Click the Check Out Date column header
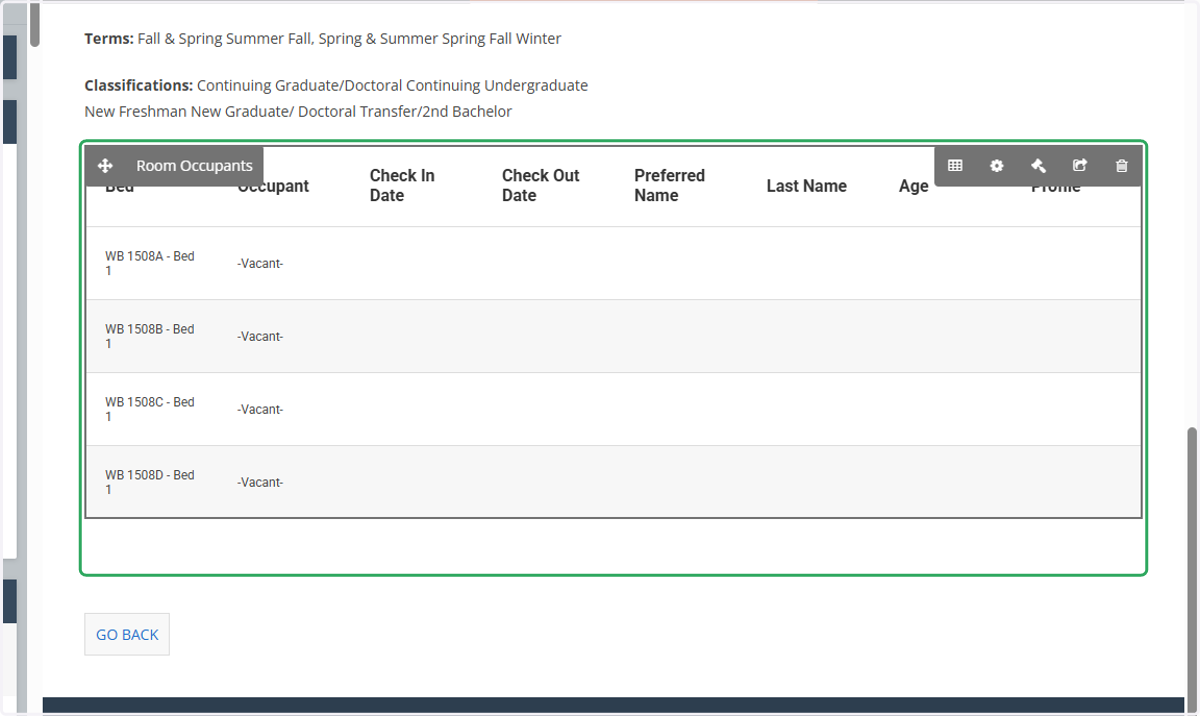1200x716 pixels. [541, 185]
